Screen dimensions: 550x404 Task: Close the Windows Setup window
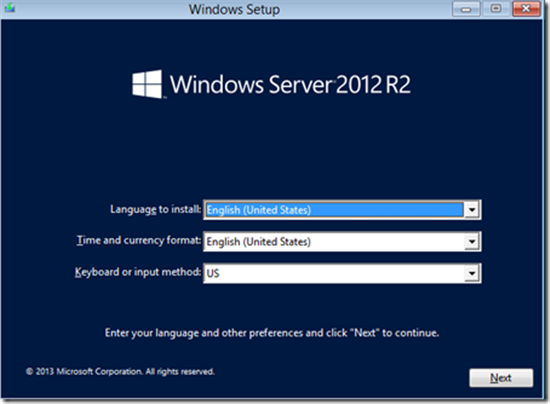(526, 9)
